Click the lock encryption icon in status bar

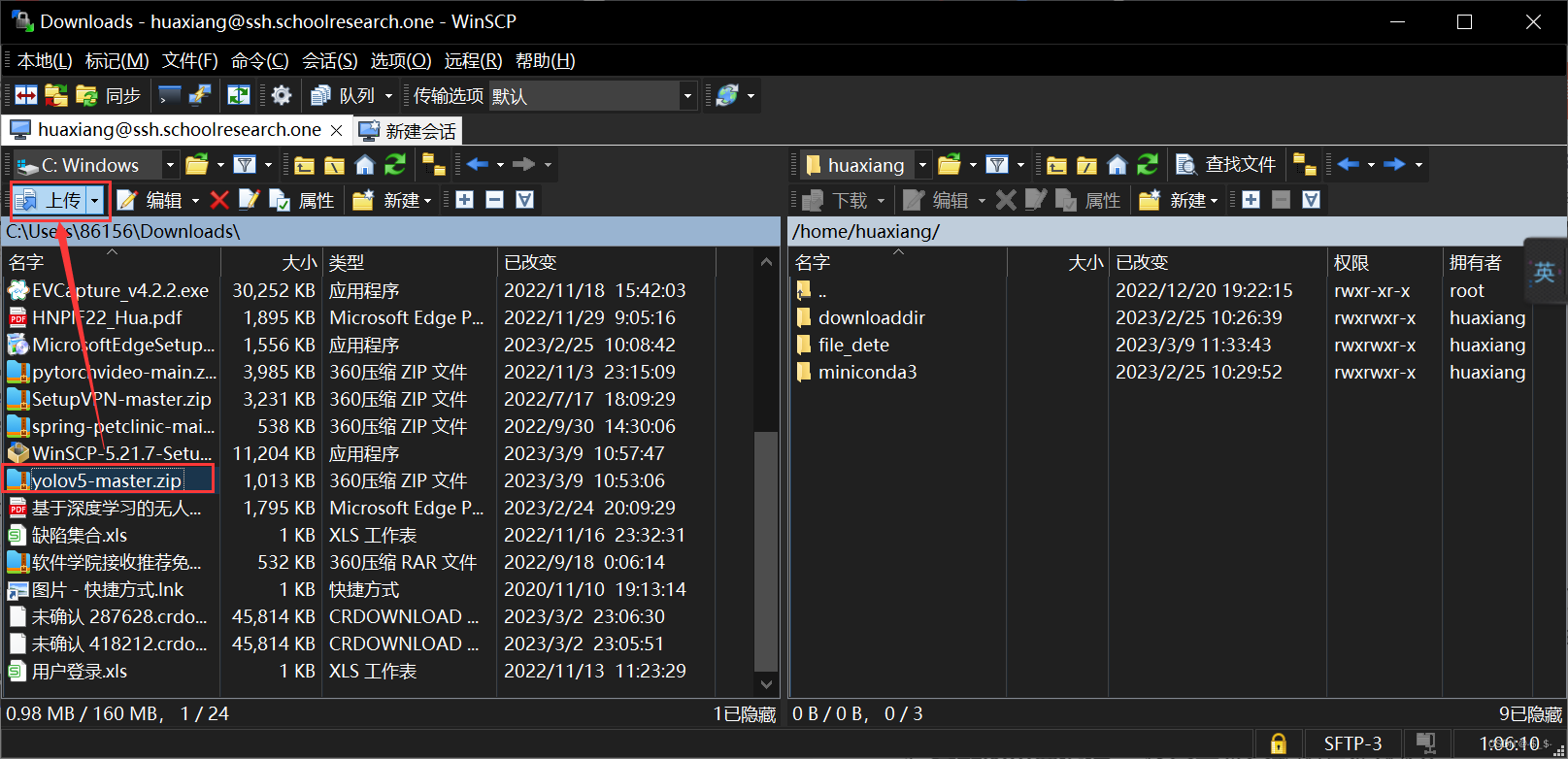tap(1279, 743)
